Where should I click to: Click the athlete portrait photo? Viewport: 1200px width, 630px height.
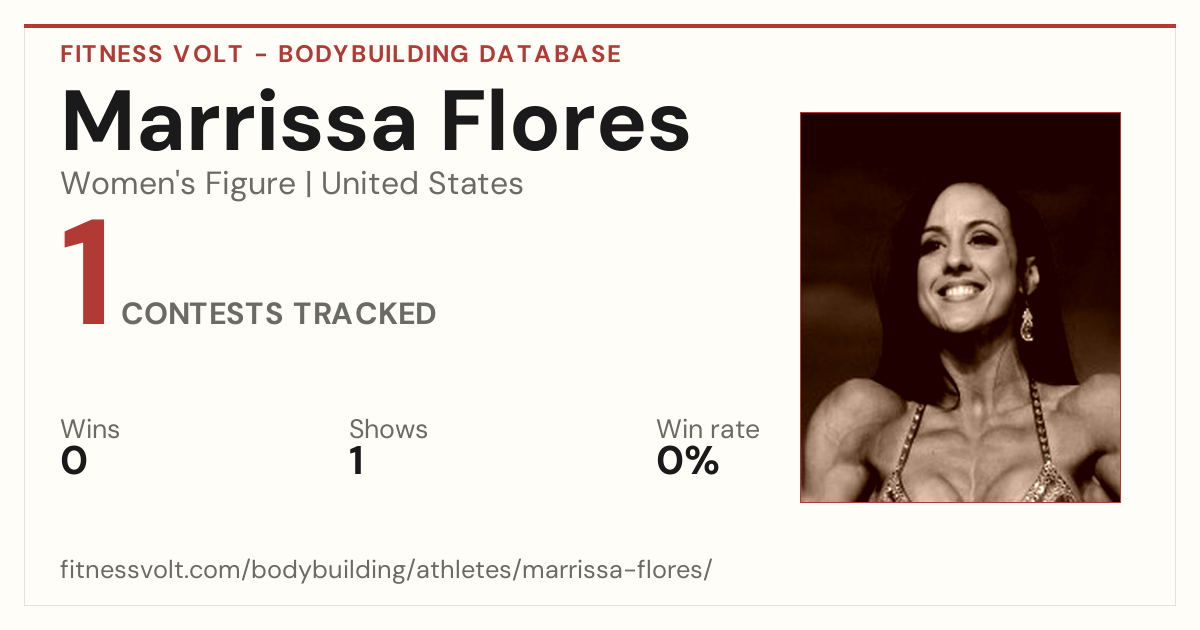point(960,307)
